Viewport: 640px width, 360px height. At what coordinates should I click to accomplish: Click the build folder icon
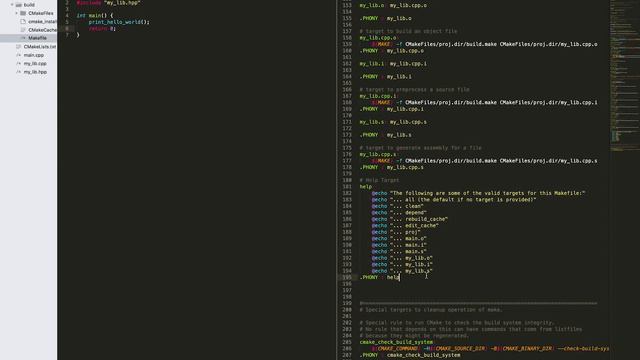point(19,4)
